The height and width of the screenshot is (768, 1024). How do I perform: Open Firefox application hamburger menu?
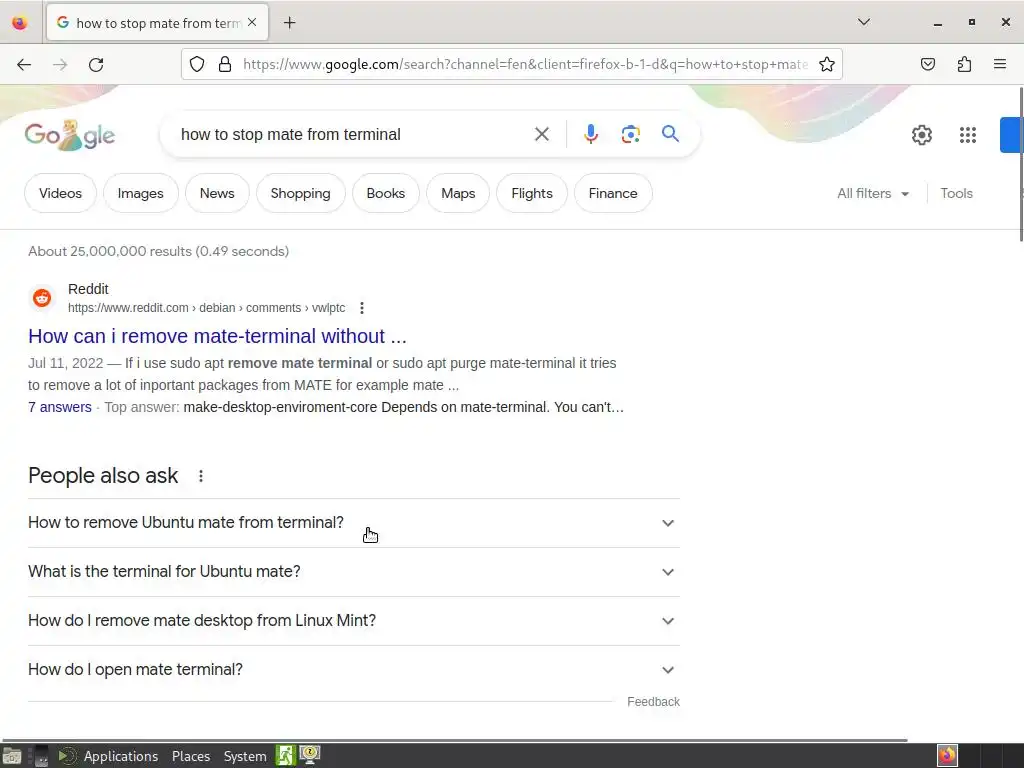pos(1000,64)
